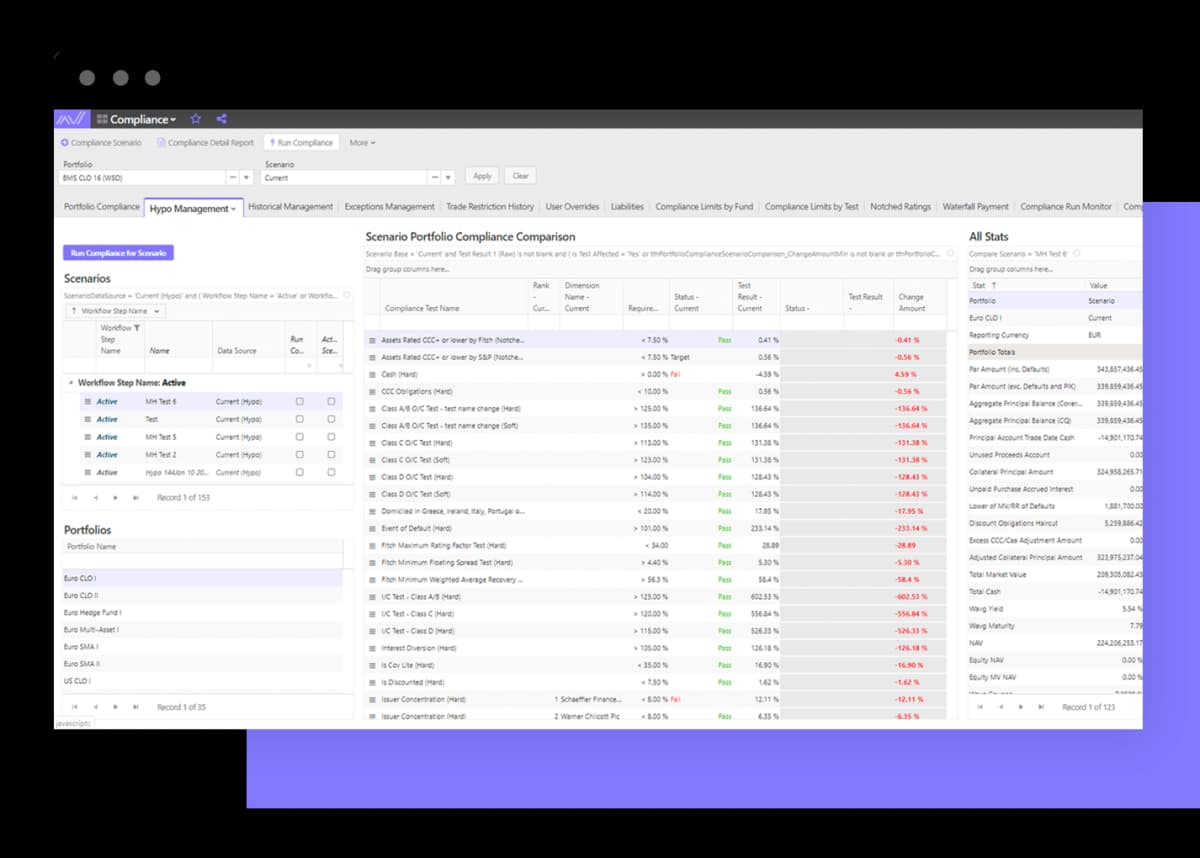The width and height of the screenshot is (1200, 858).
Task: Open the Notched Ratings tab
Action: [900, 207]
